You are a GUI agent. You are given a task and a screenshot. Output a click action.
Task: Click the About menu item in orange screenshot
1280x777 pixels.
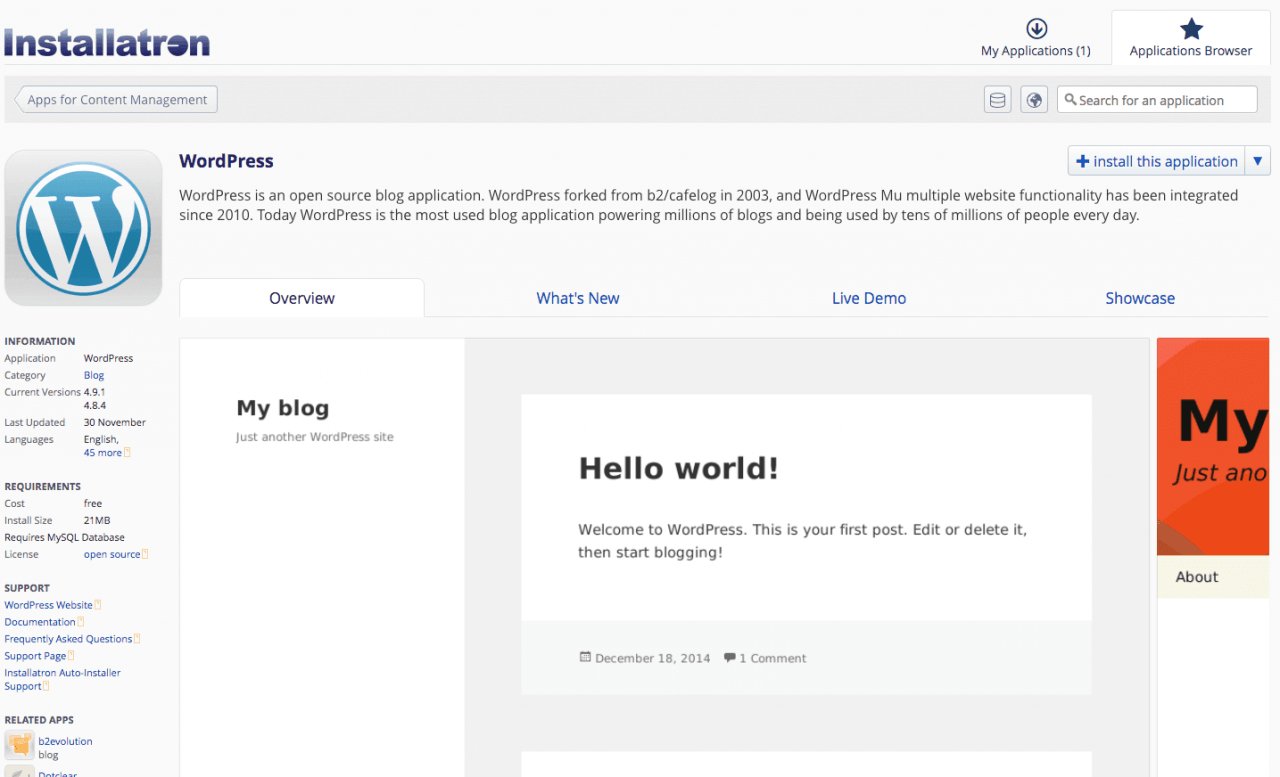click(1197, 577)
